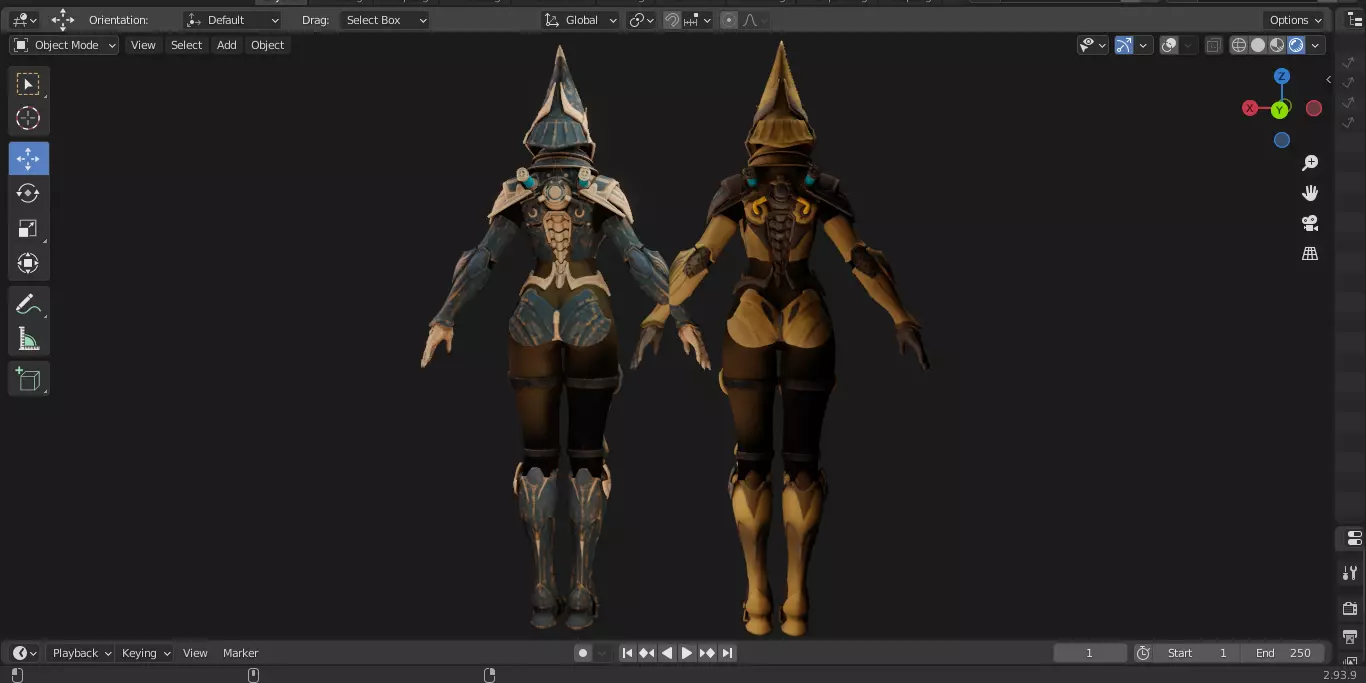The image size is (1366, 683).
Task: Open Object Mode dropdown
Action: tap(64, 45)
